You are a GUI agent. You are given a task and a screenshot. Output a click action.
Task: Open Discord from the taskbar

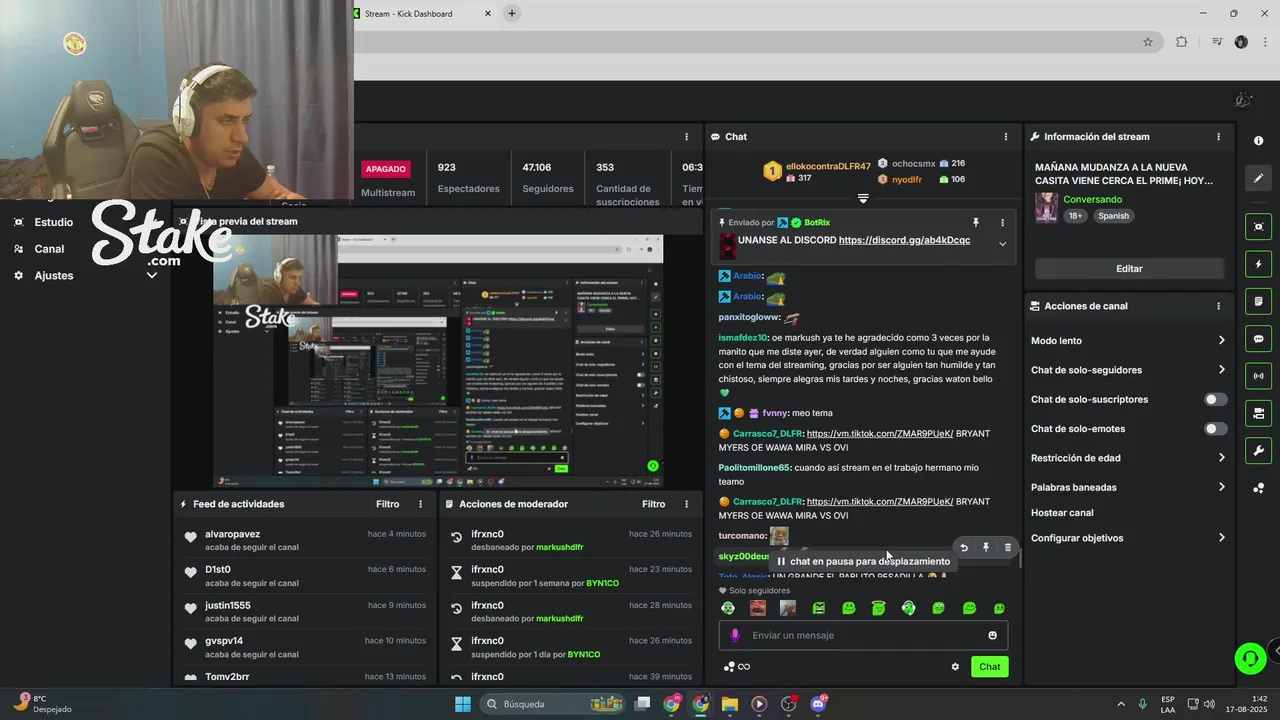pos(818,704)
